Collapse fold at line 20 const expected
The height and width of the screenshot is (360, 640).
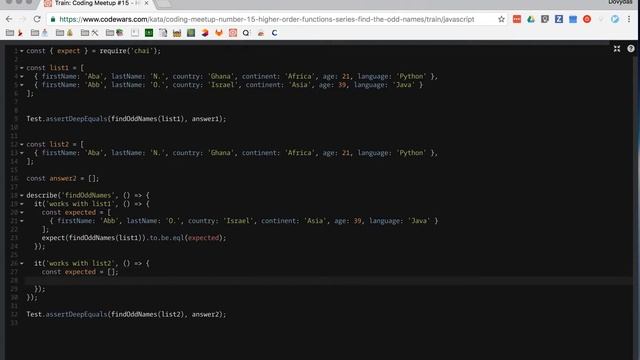22,213
